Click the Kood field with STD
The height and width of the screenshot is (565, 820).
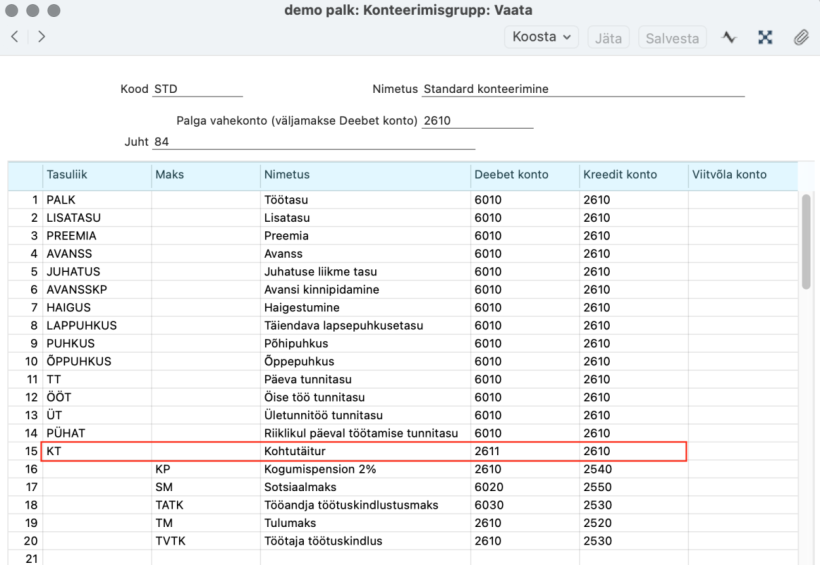198,89
